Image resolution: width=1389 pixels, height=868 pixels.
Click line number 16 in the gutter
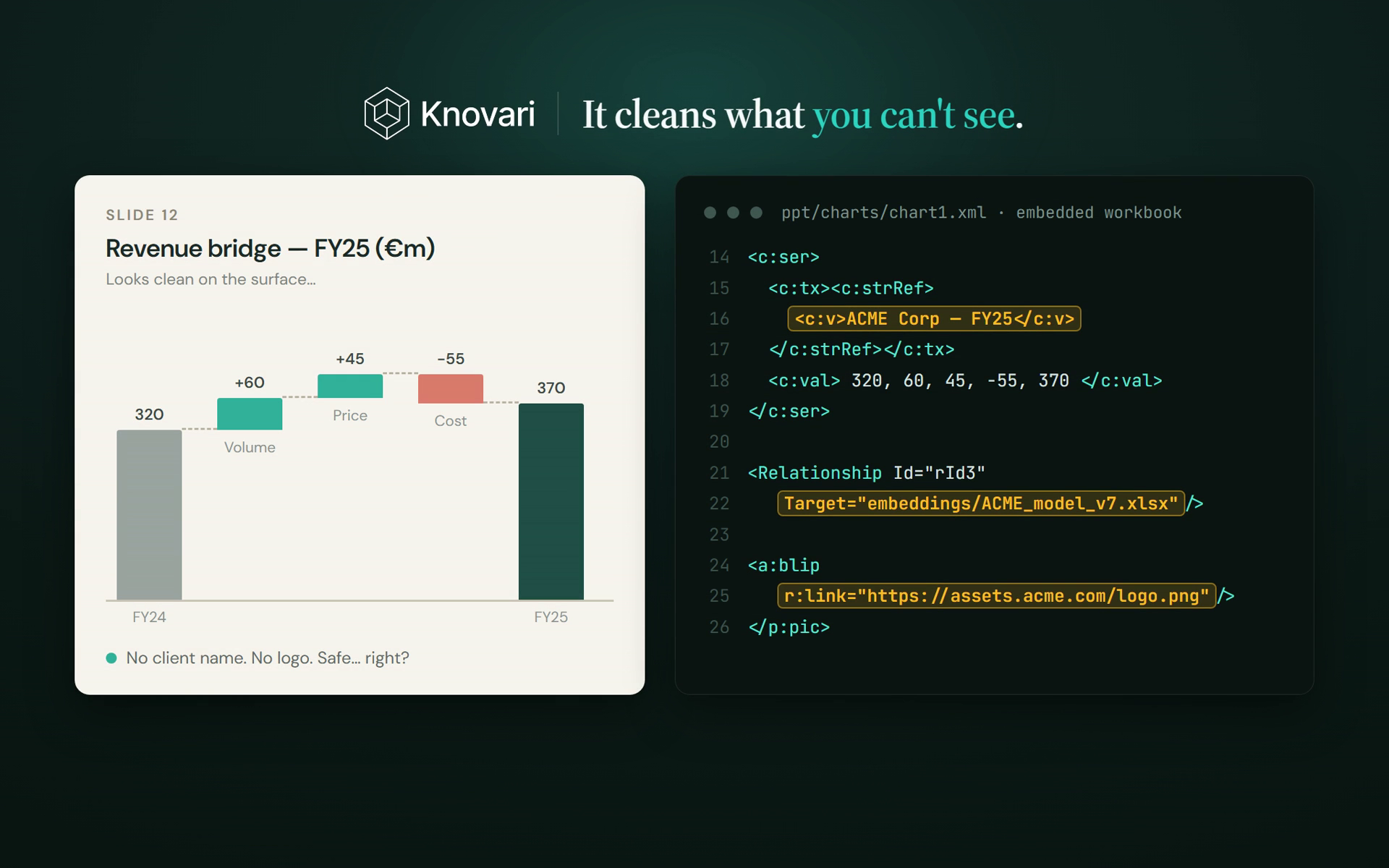point(719,319)
